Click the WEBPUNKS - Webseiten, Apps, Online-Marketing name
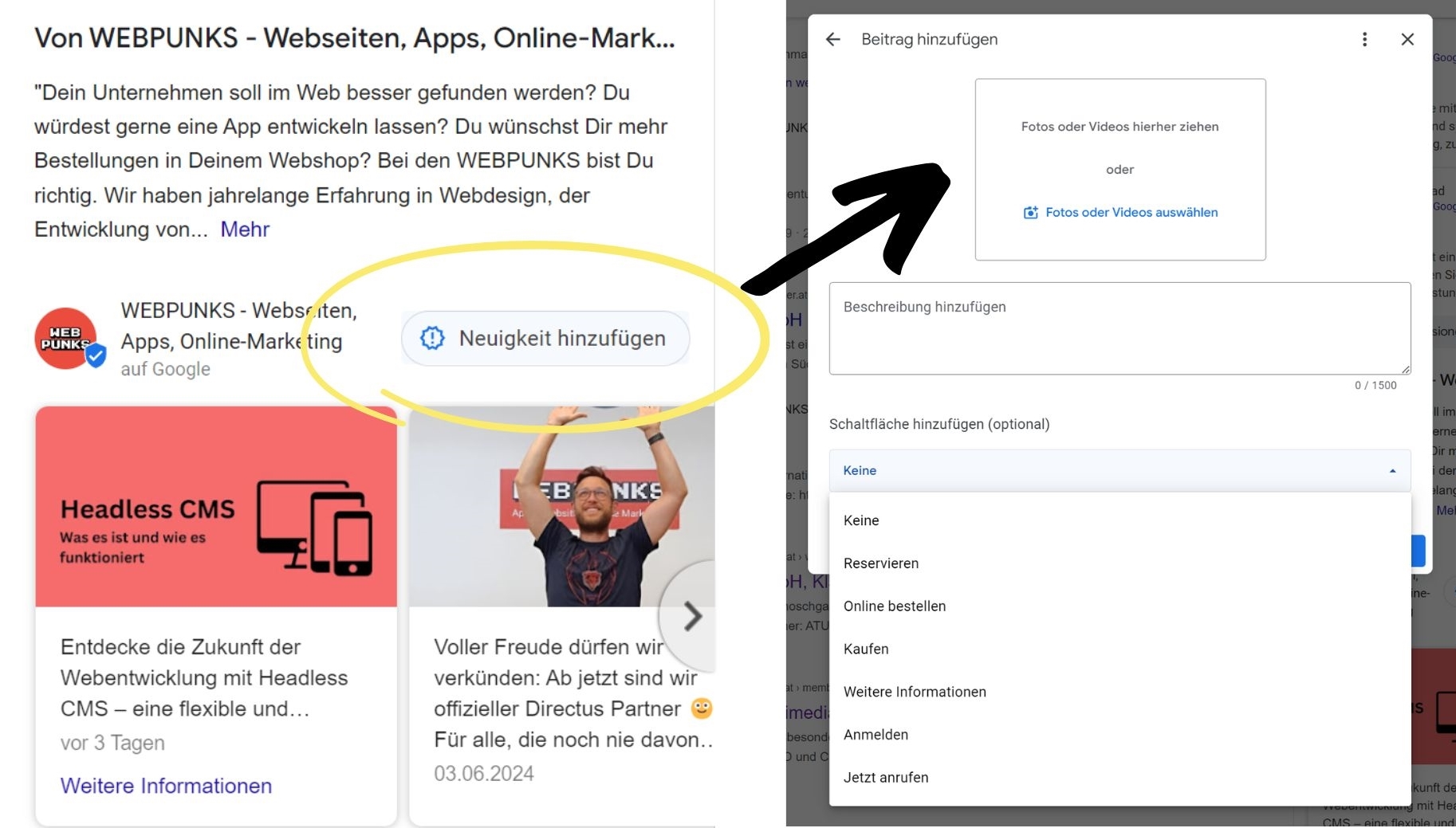This screenshot has width=1456, height=828. 238,326
